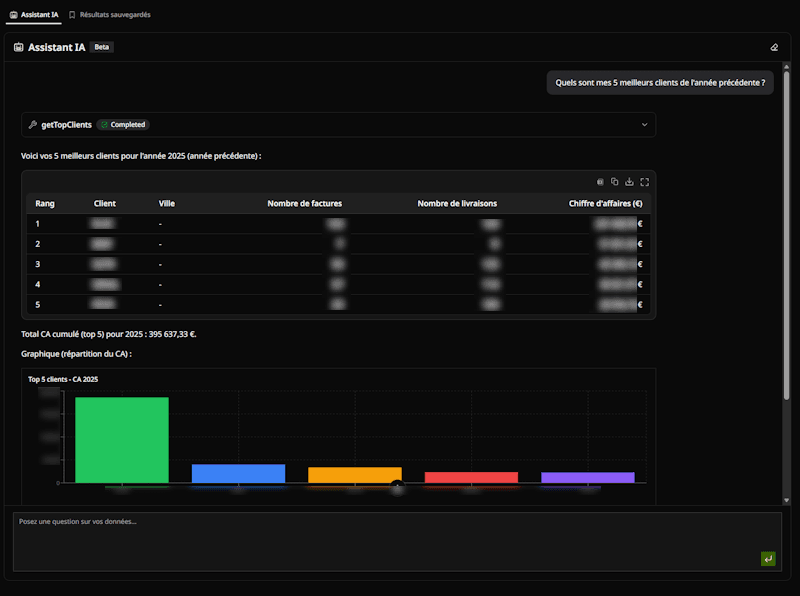
Task: Click the green send arrow button
Action: pos(768,559)
